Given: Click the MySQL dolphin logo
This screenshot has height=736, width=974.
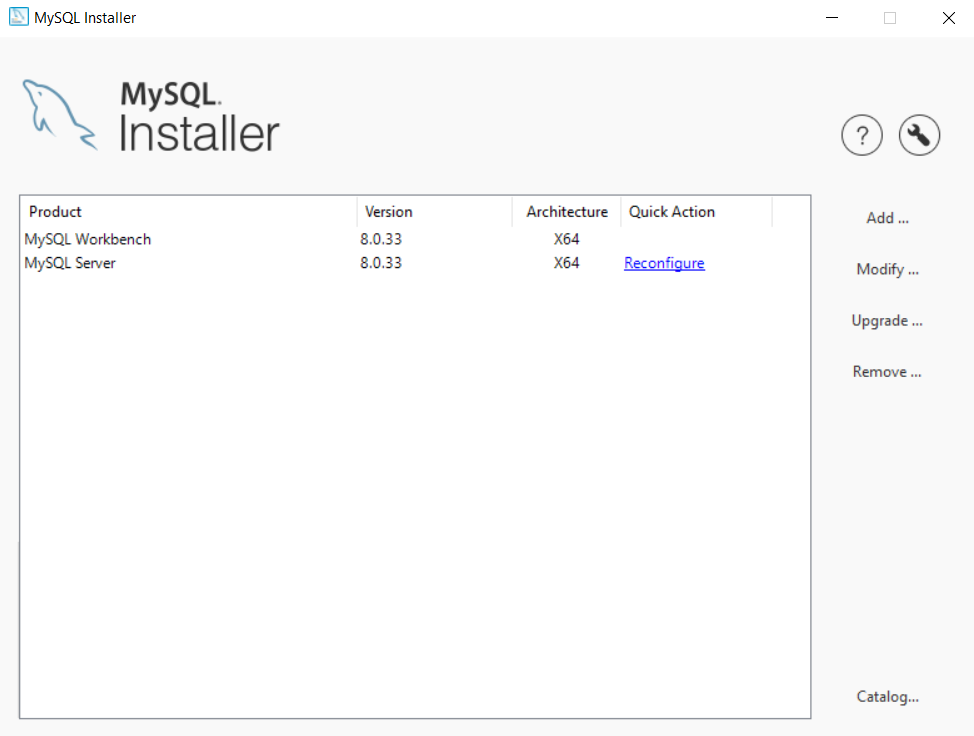Looking at the screenshot, I should (x=58, y=113).
